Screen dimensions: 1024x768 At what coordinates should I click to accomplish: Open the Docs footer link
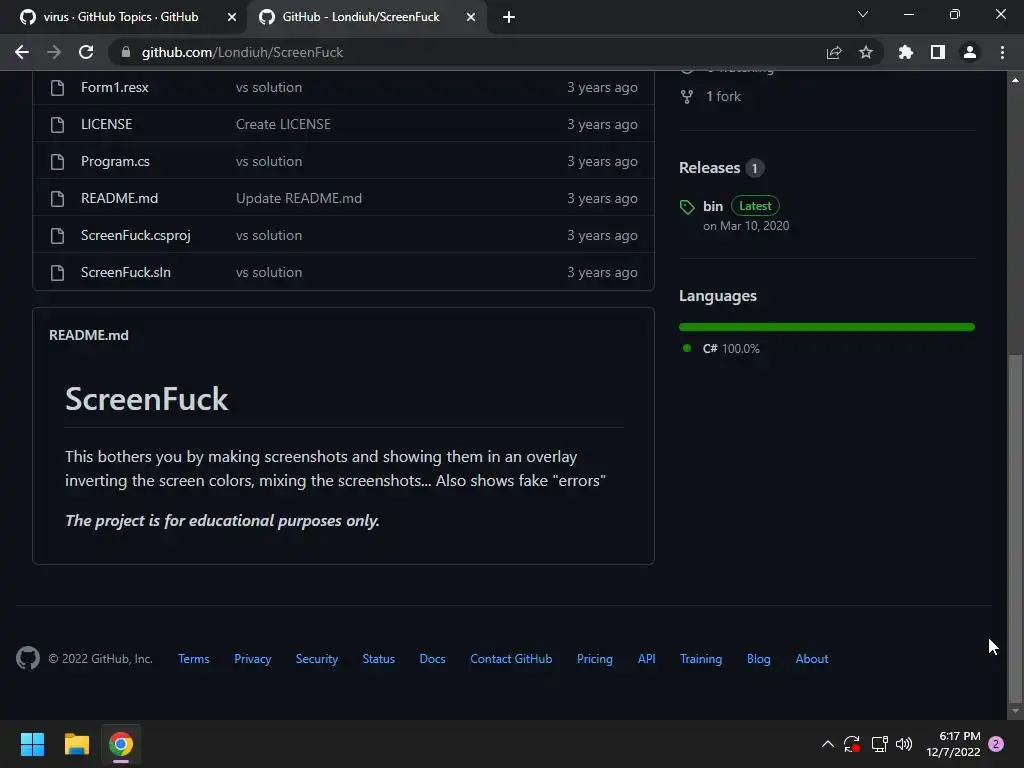[x=432, y=659]
